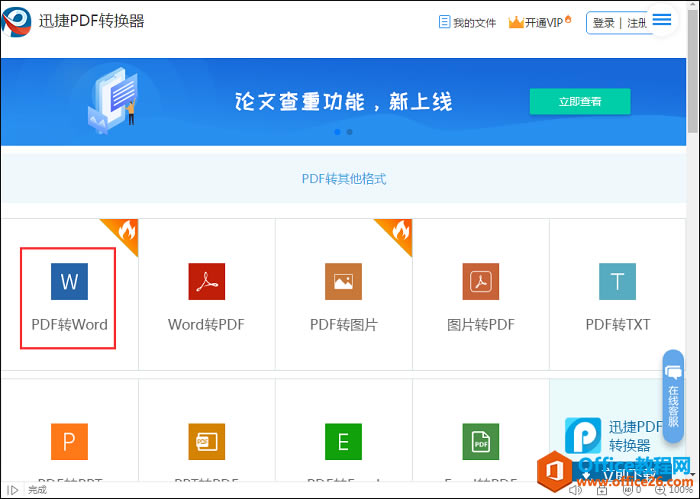The width and height of the screenshot is (700, 499).
Task: Open the Word转PDF label
Action: pos(206,324)
